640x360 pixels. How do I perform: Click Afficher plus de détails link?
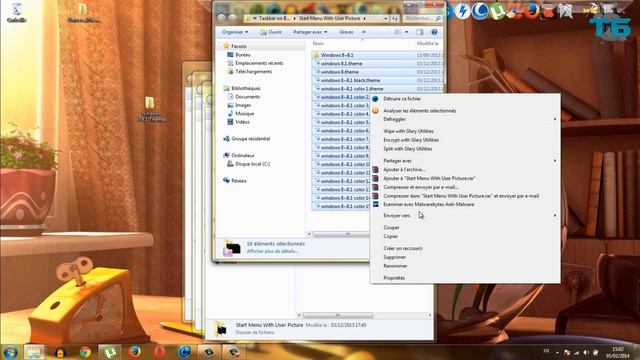pyautogui.click(x=272, y=251)
